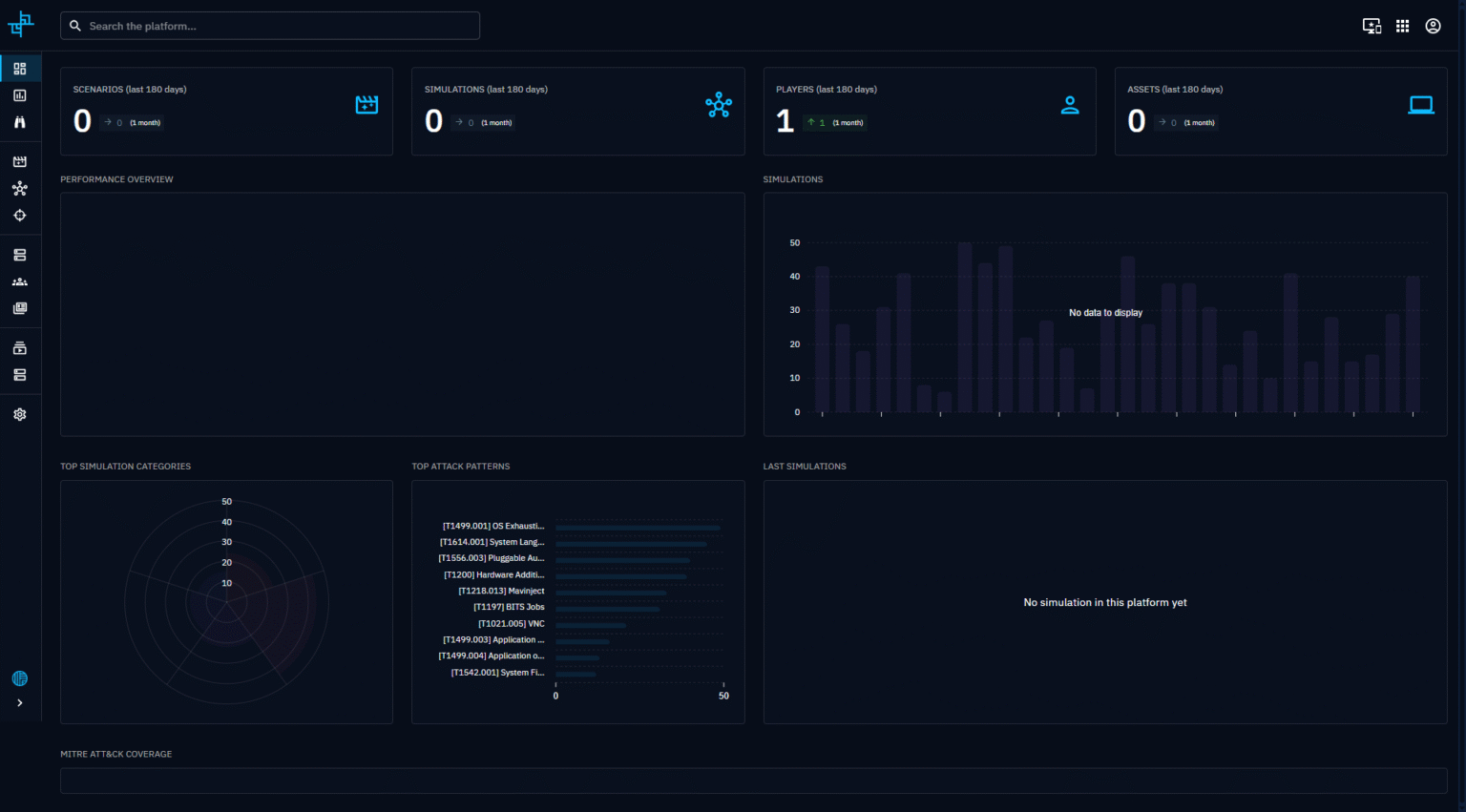Expand the sidebar with bottom chevron

(20, 703)
